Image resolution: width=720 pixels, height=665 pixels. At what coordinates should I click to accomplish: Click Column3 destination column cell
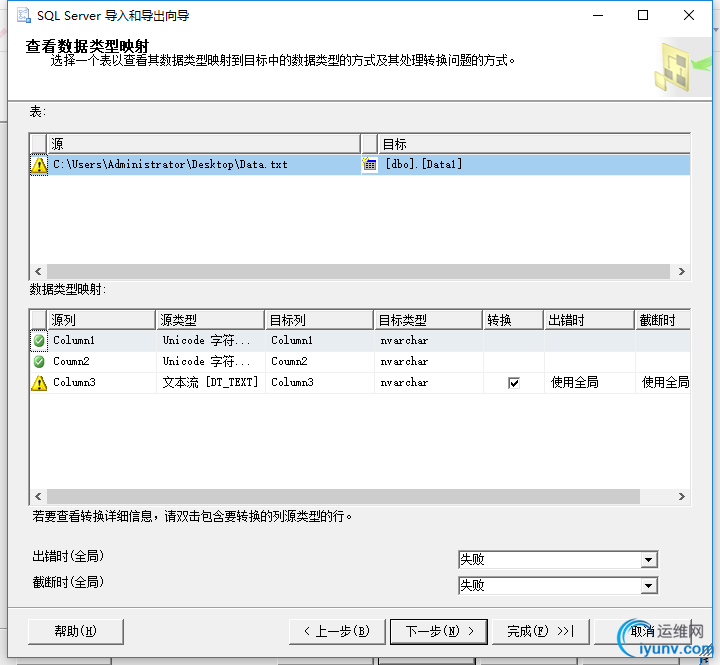tap(320, 383)
